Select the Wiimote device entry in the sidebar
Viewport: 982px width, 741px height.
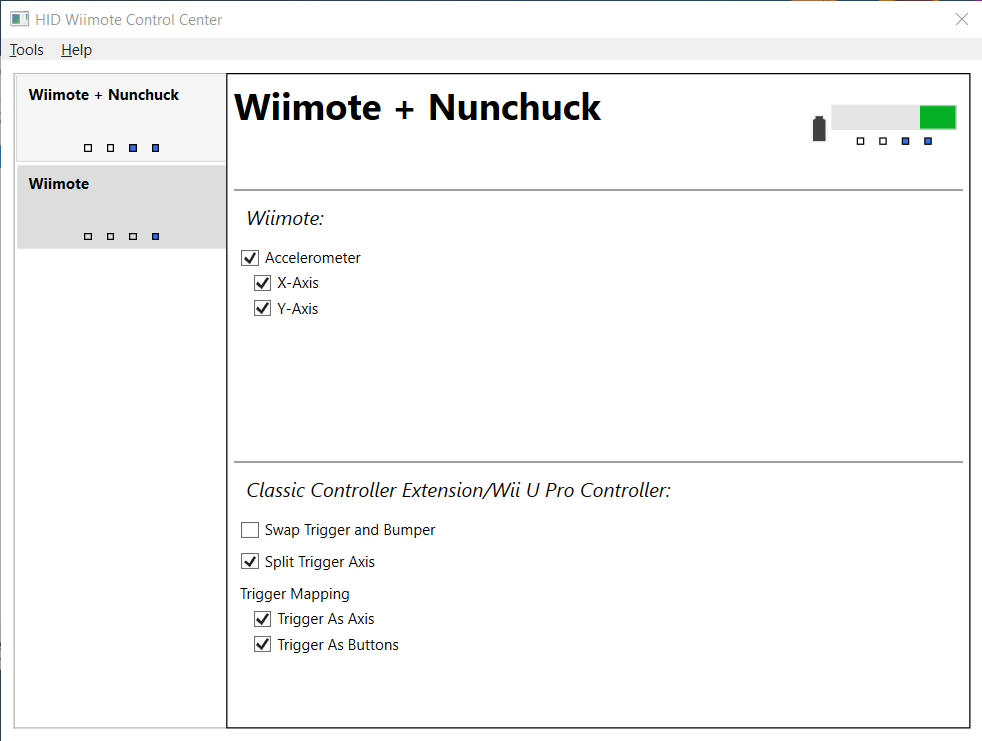tap(120, 207)
